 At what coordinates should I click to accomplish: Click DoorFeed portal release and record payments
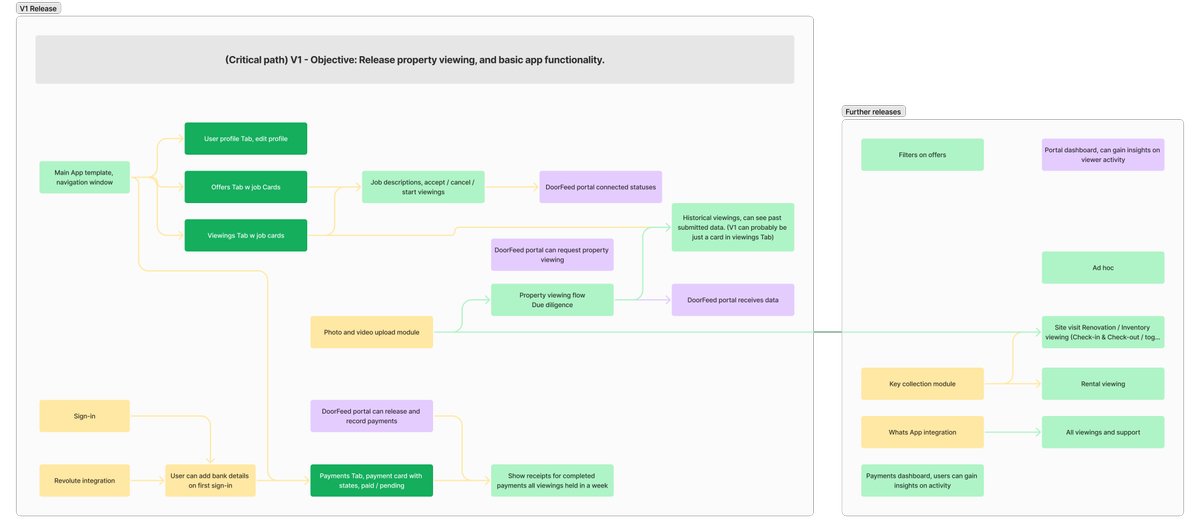point(372,416)
